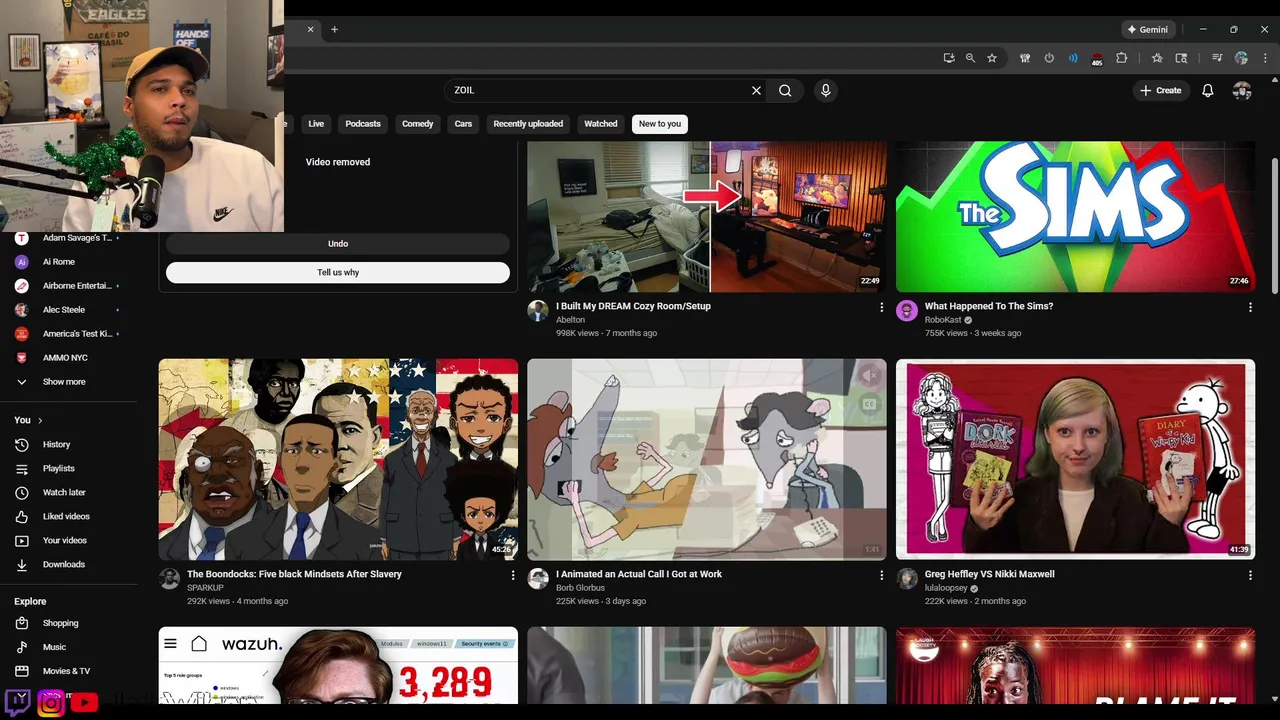Open the media control music-note icon

[1217, 58]
